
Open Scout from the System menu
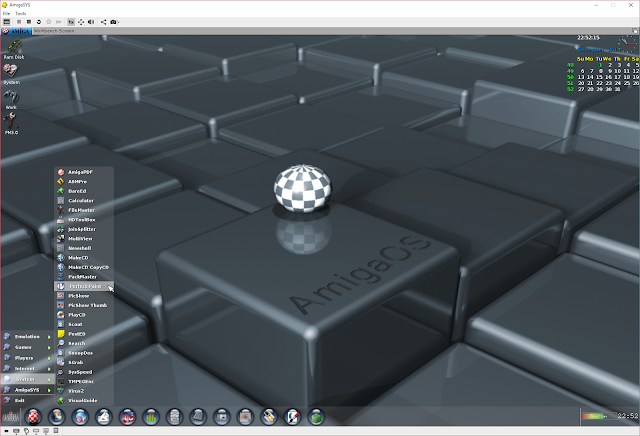(84, 325)
